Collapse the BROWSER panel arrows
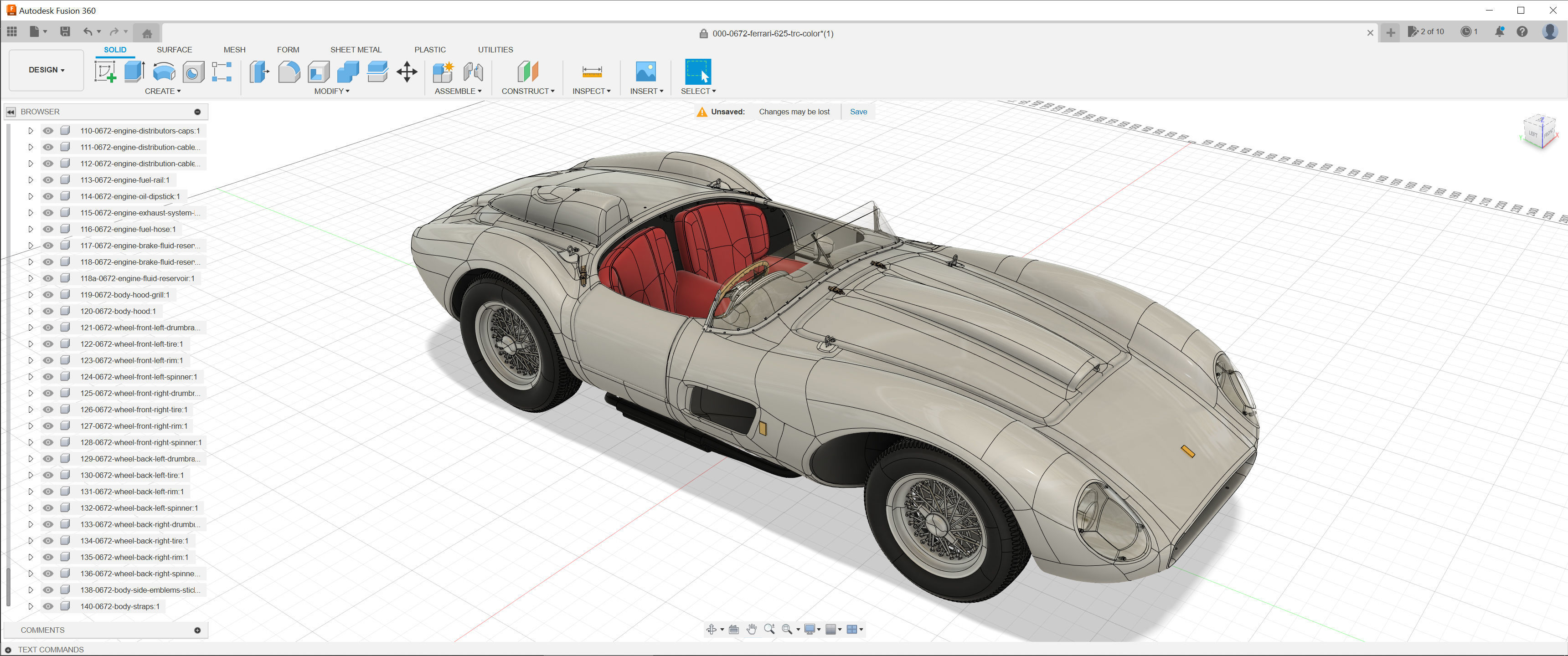The width and height of the screenshot is (1568, 656). [11, 112]
